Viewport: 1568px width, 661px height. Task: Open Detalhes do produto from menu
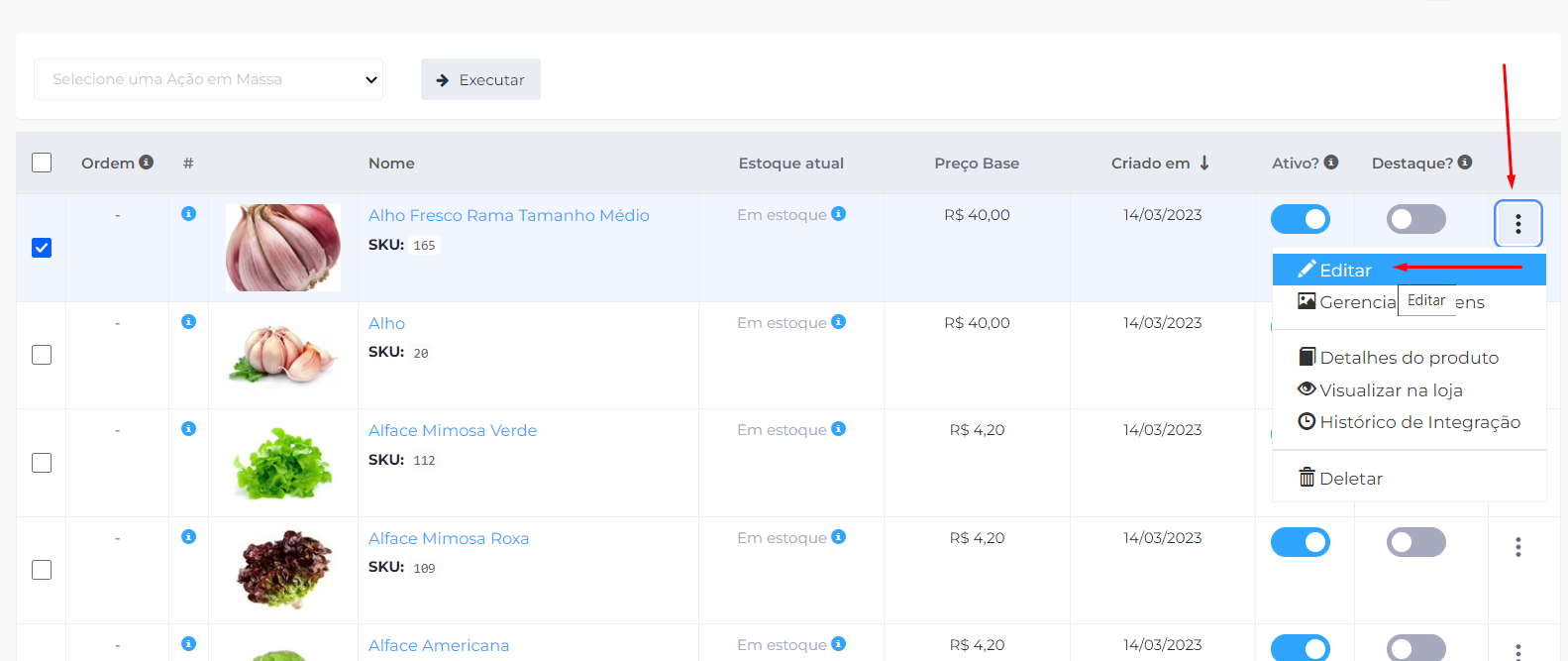[1409, 358]
